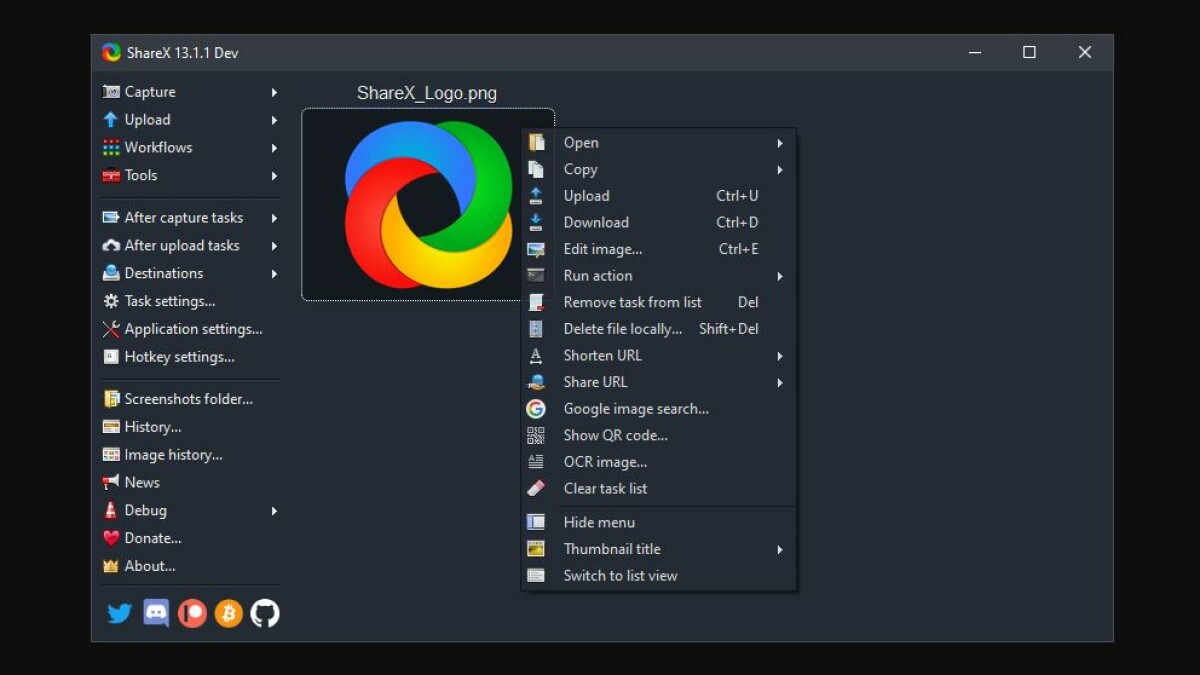Click the eraser icon beside Clear task list

[x=536, y=489]
